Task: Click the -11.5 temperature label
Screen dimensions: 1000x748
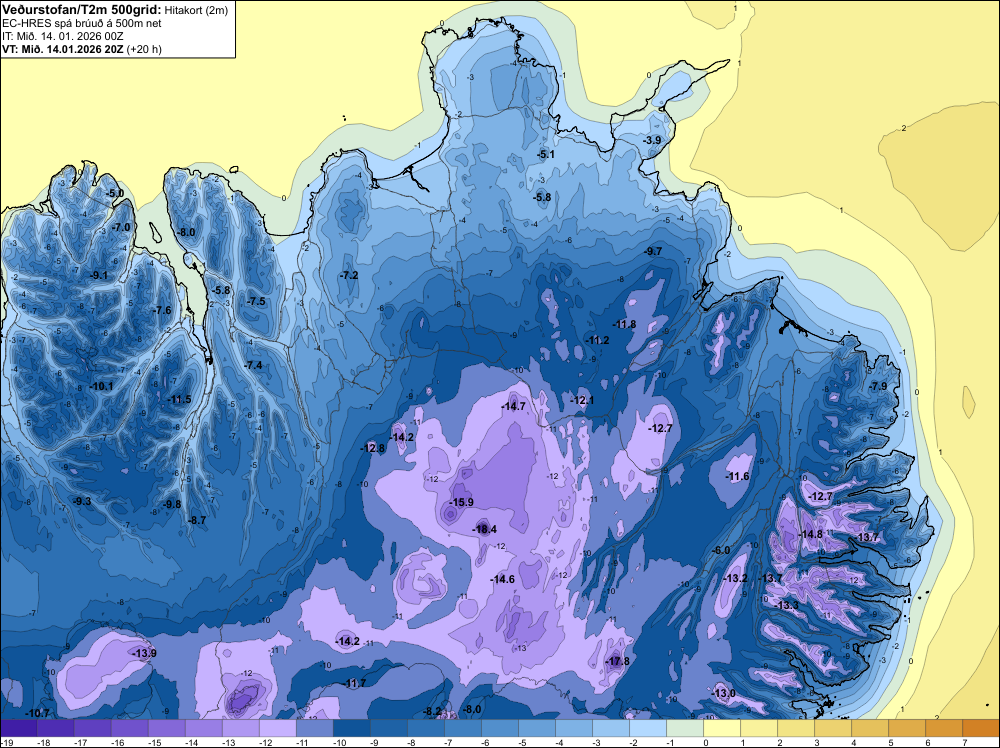Action: click(x=179, y=400)
